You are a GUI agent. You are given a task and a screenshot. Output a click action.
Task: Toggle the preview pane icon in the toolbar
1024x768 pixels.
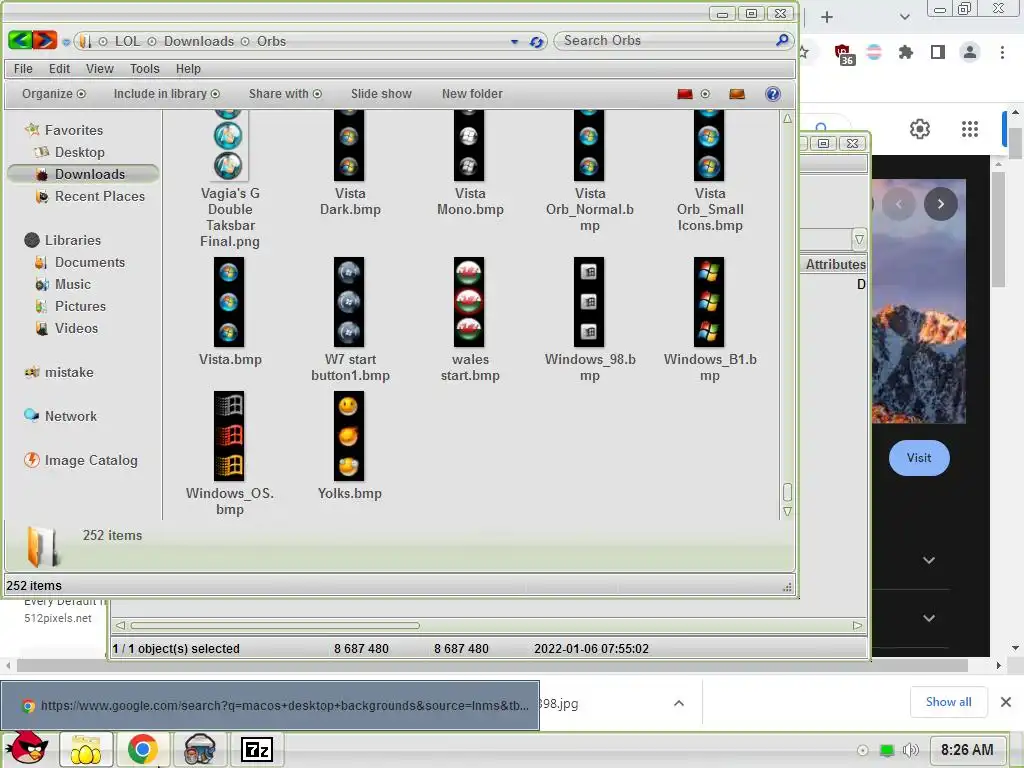click(x=737, y=94)
